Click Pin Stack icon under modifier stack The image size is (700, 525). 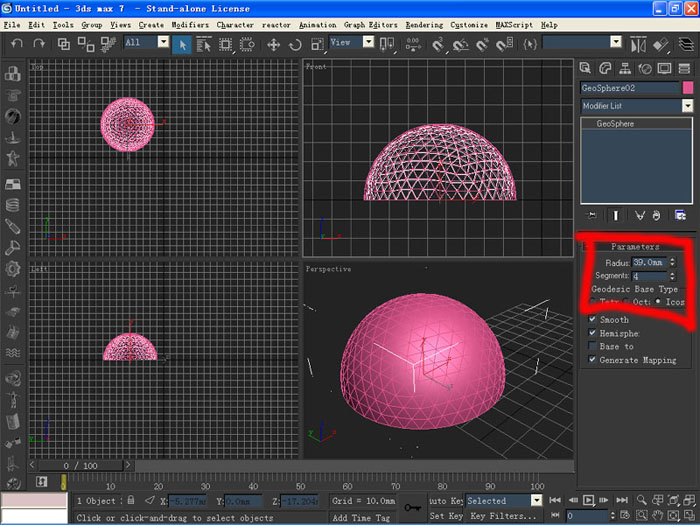[x=592, y=216]
